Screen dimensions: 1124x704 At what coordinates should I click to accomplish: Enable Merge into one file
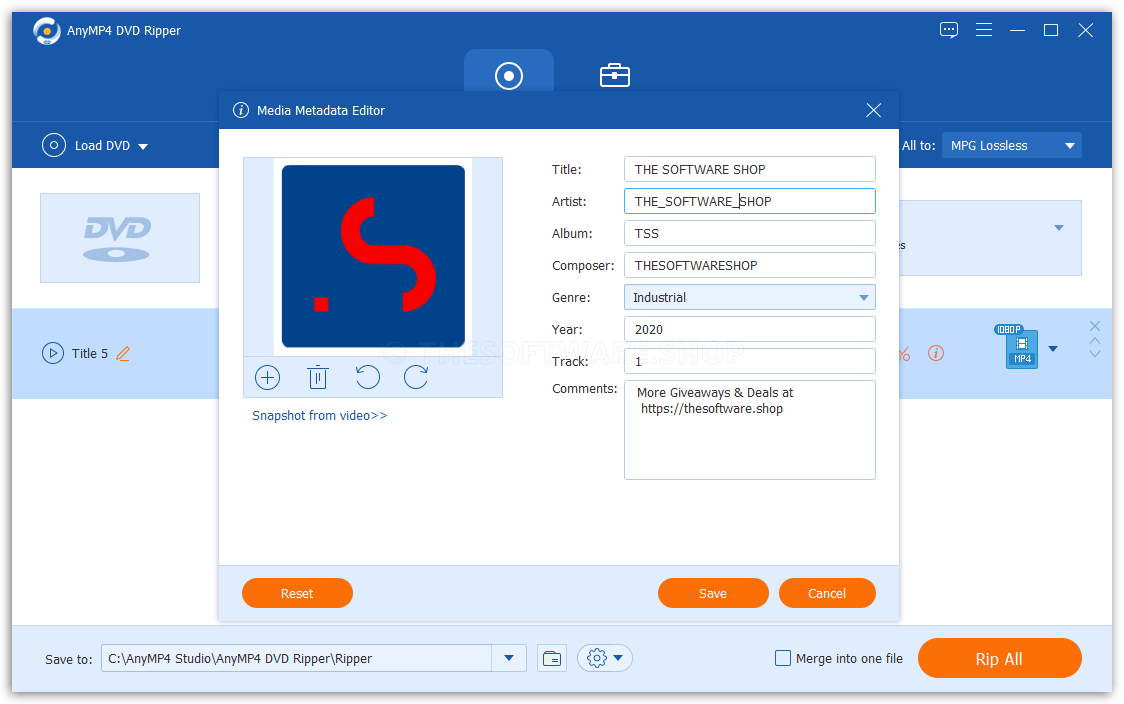783,658
